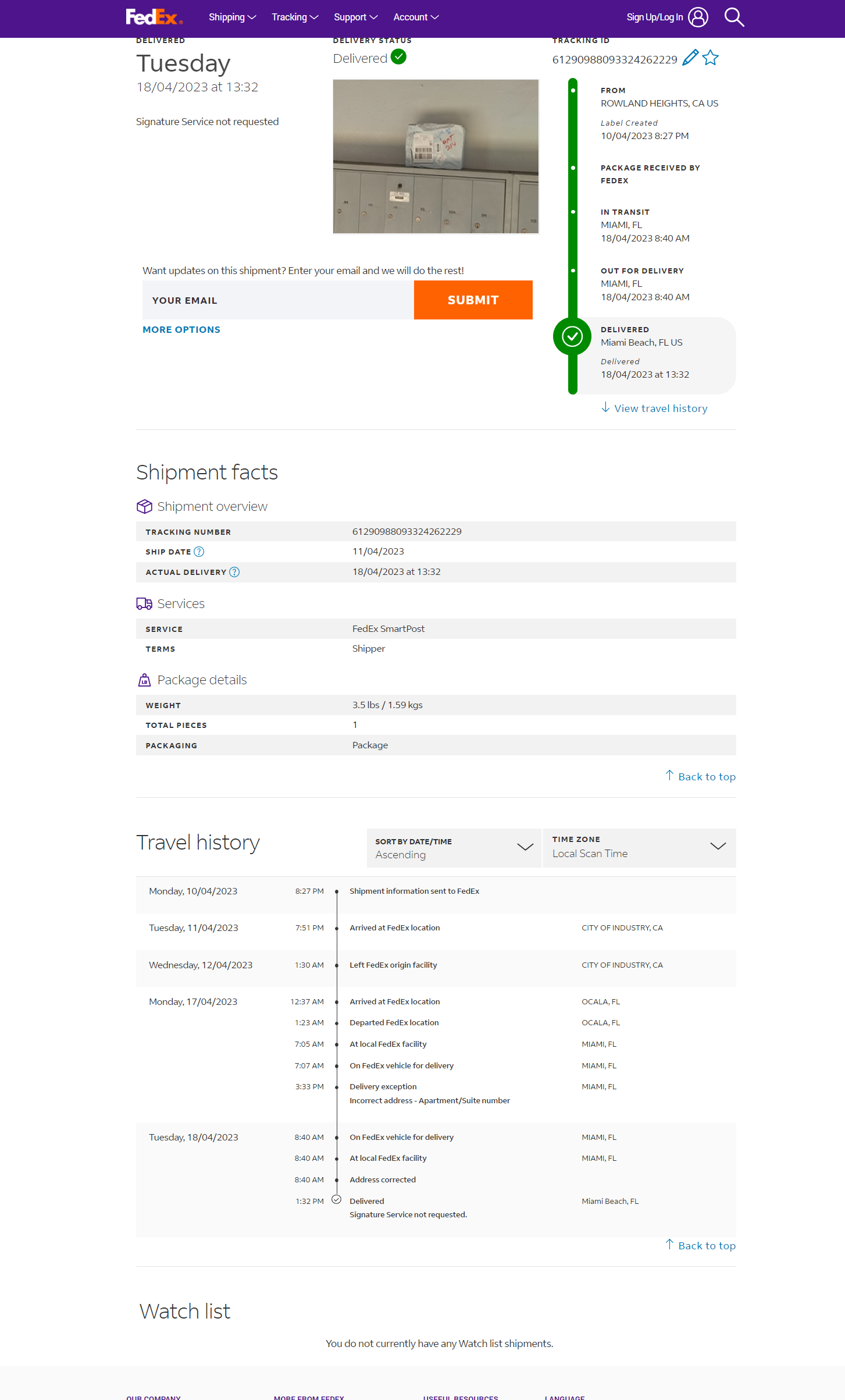
Task: Click Actual Delivery help question icon
Action: [234, 572]
